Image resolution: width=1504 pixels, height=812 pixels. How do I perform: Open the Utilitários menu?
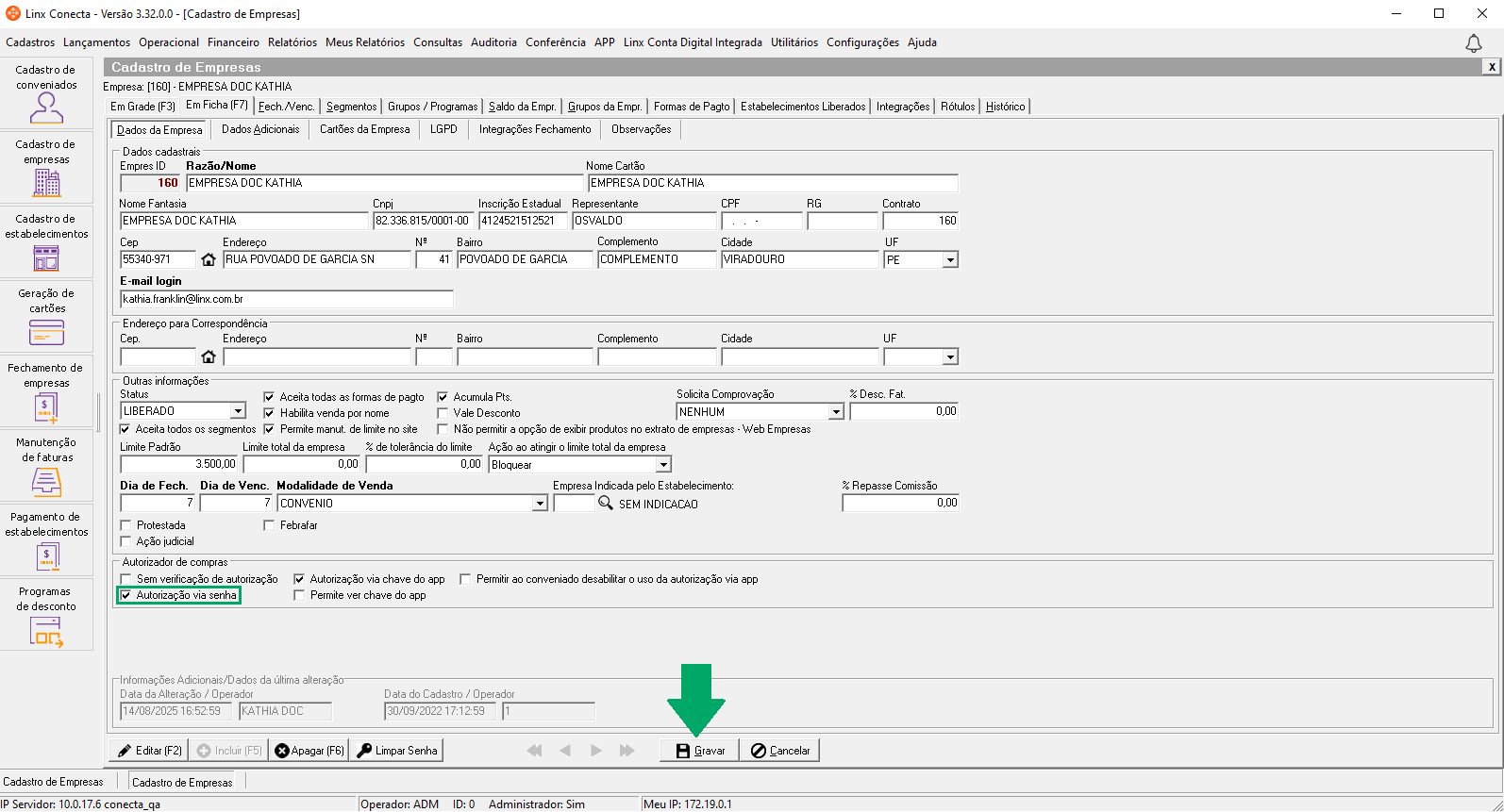794,42
